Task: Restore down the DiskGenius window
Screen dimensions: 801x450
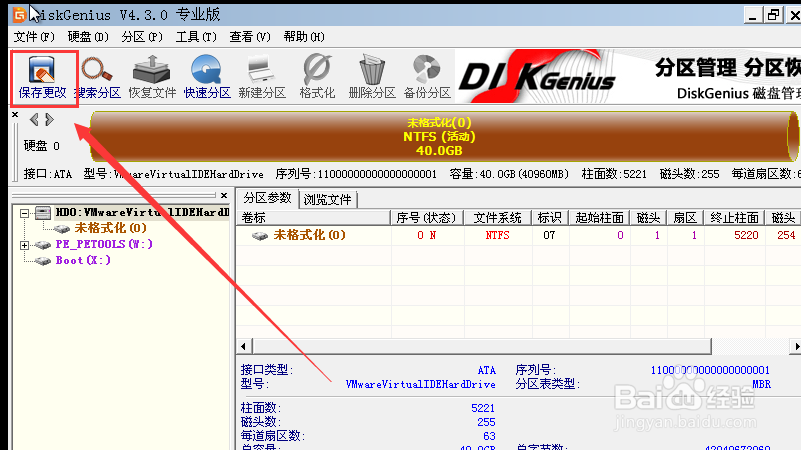Action: (x=773, y=15)
